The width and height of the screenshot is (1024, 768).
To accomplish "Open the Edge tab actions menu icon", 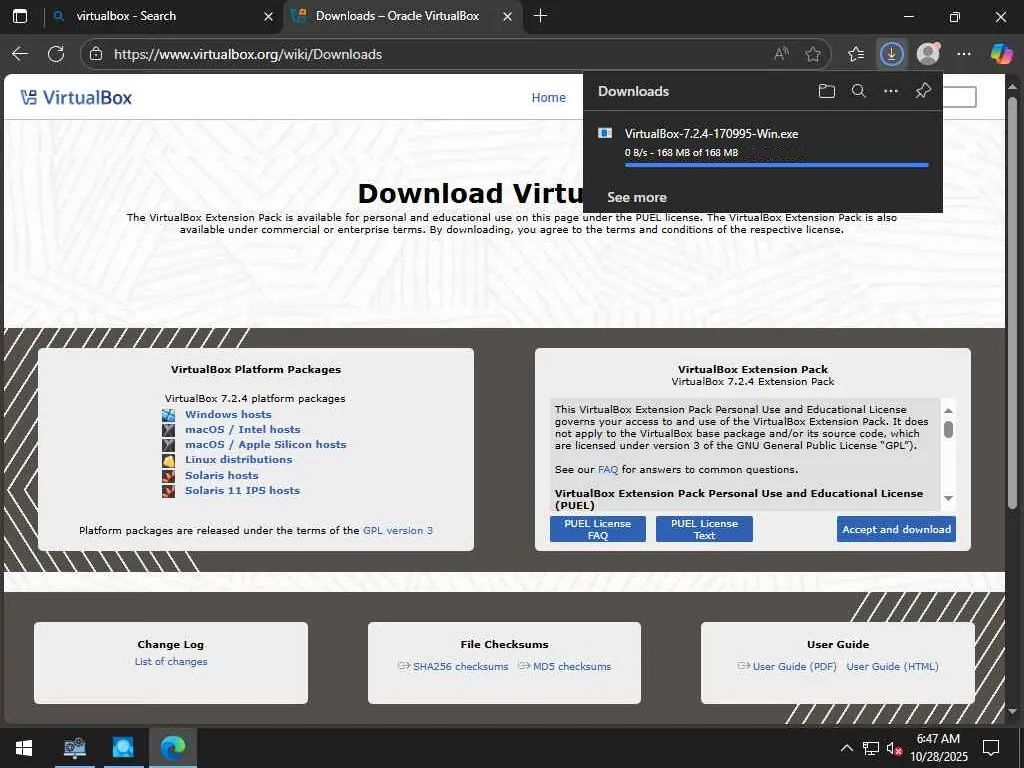I will (20, 16).
